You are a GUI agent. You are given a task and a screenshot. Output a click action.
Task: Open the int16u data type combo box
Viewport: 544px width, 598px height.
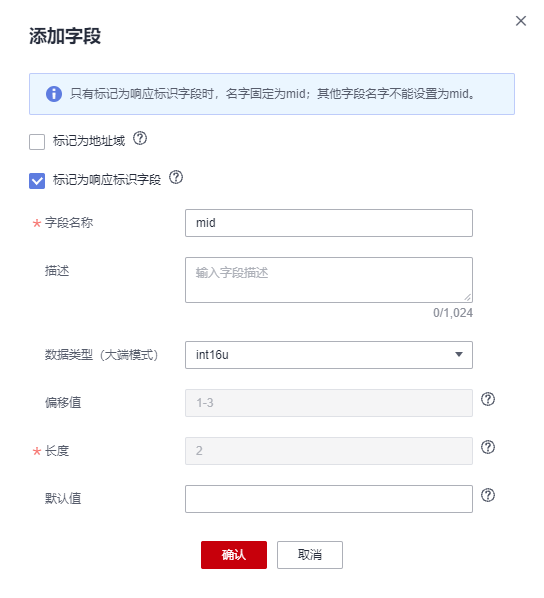pos(329,355)
